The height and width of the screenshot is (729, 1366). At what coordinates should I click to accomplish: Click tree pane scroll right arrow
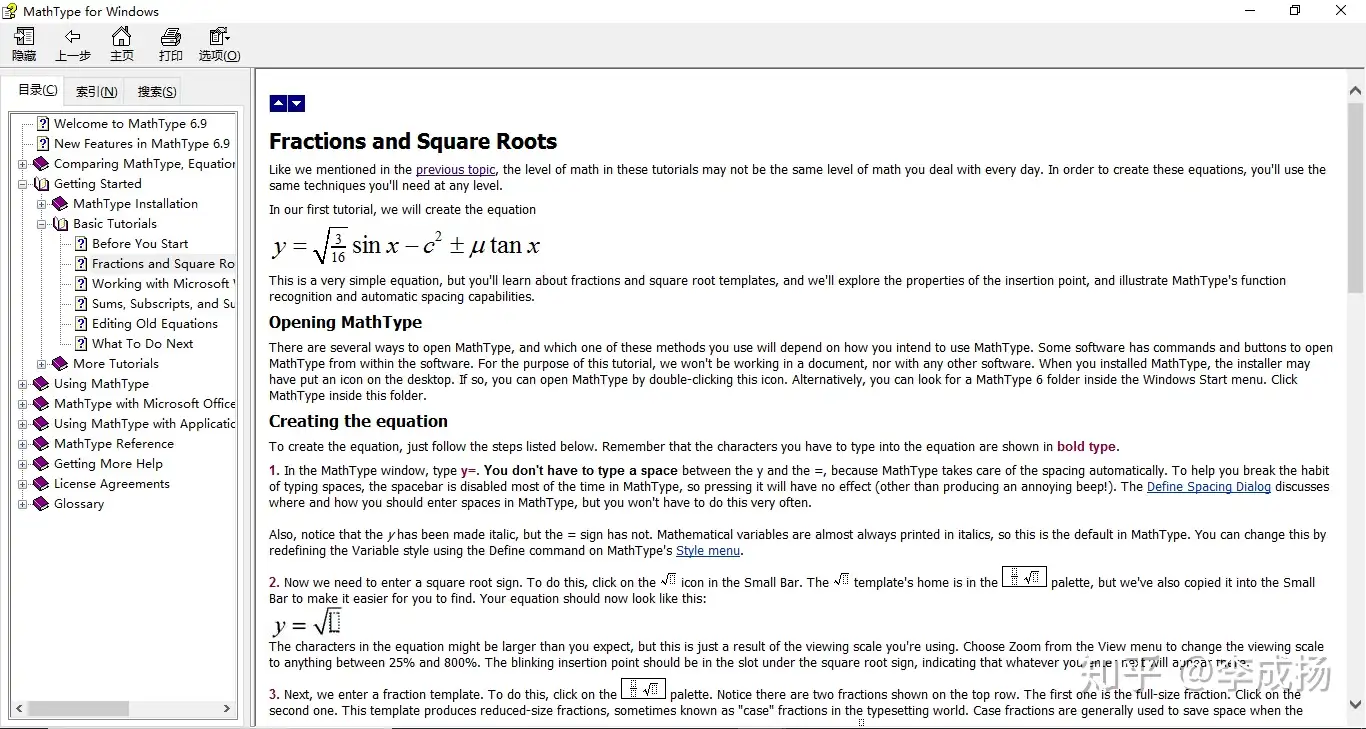pyautogui.click(x=227, y=708)
